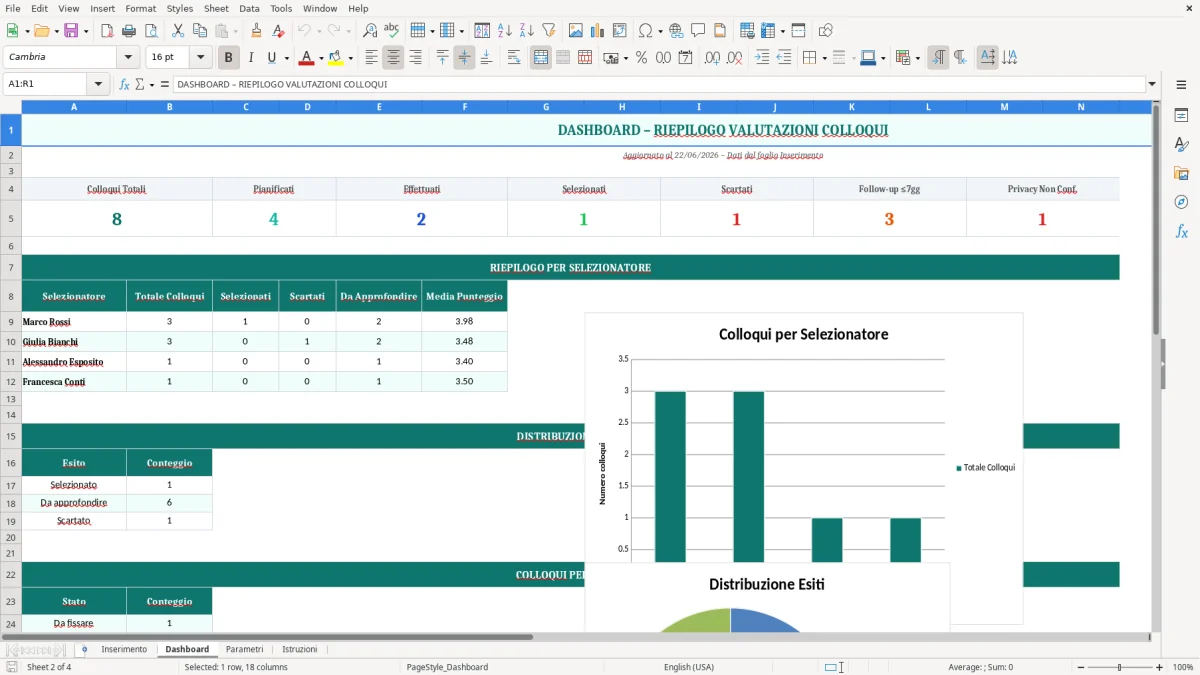The width and height of the screenshot is (1200, 675).
Task: Select the Clone Formatting paintbrush
Action: click(x=256, y=31)
